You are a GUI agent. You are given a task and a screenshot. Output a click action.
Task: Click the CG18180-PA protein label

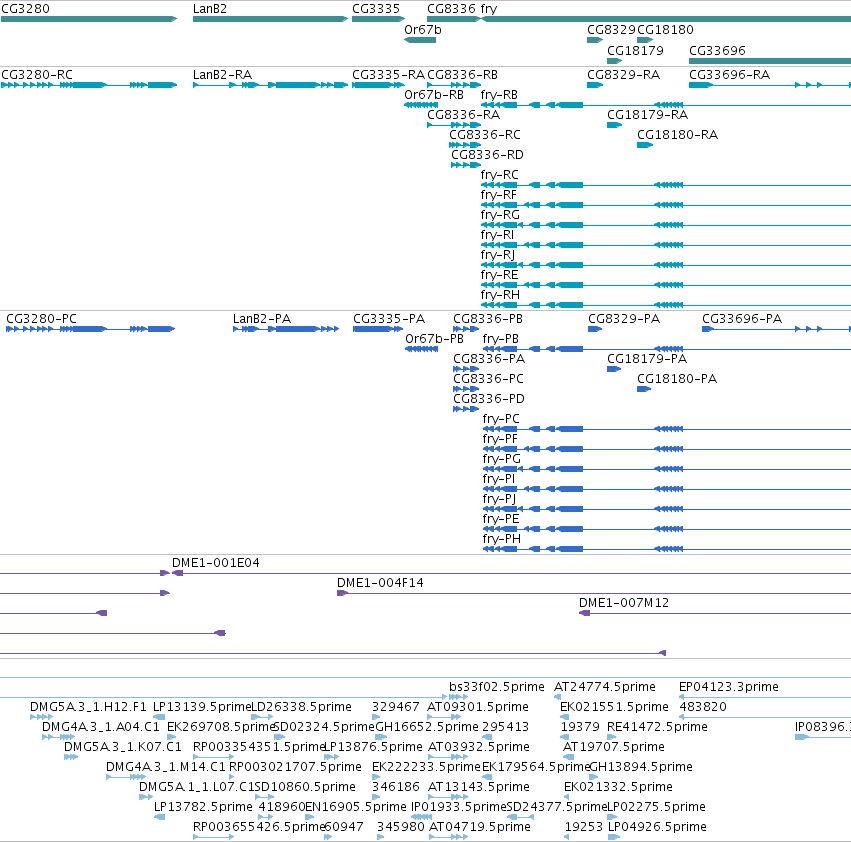[x=676, y=378]
